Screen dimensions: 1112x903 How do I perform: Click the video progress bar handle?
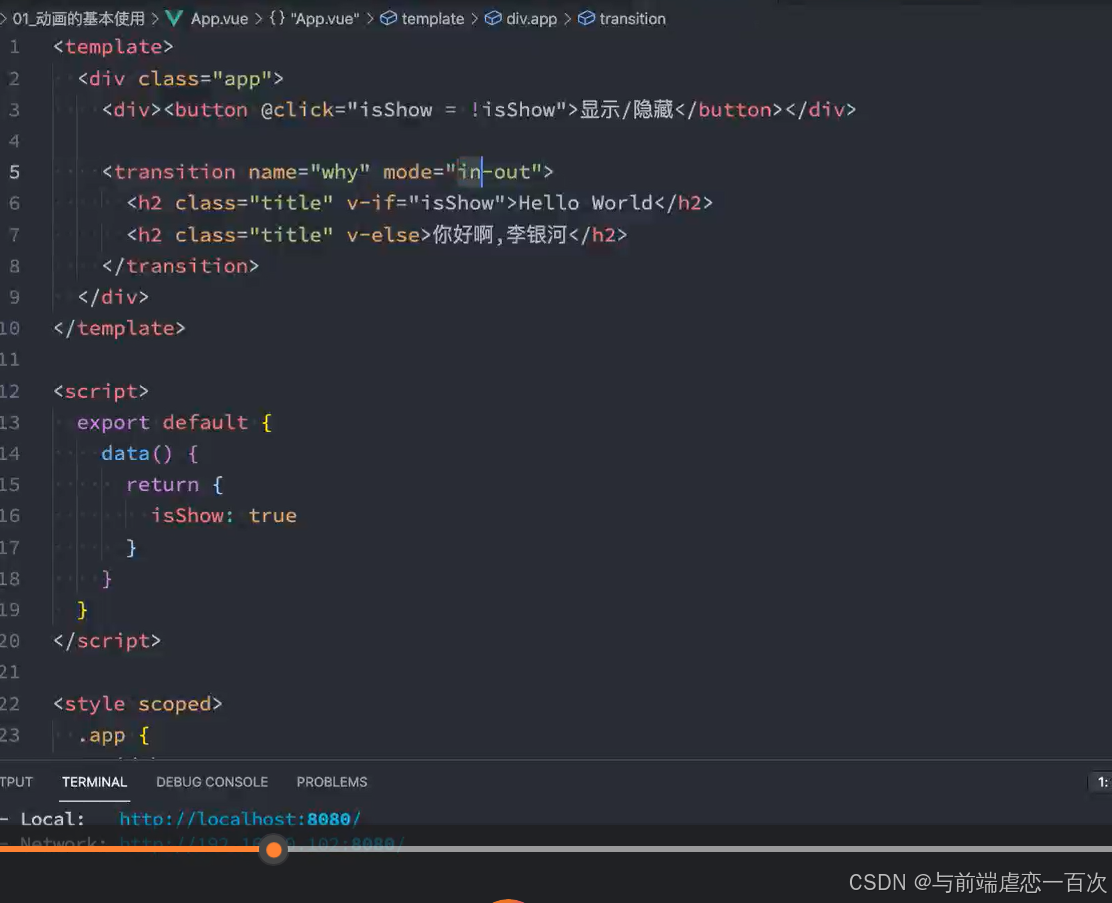[x=274, y=849]
